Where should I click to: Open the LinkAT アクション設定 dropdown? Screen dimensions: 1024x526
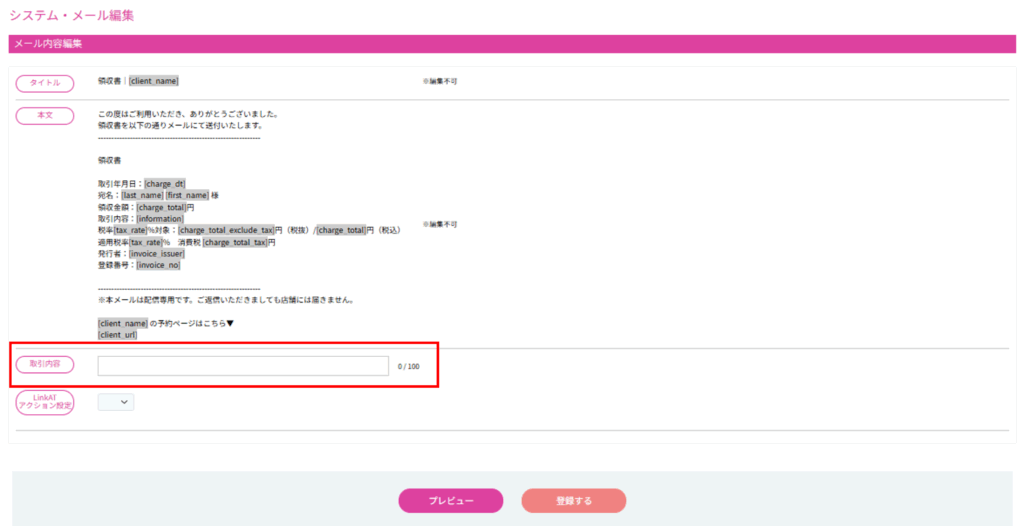pos(116,402)
